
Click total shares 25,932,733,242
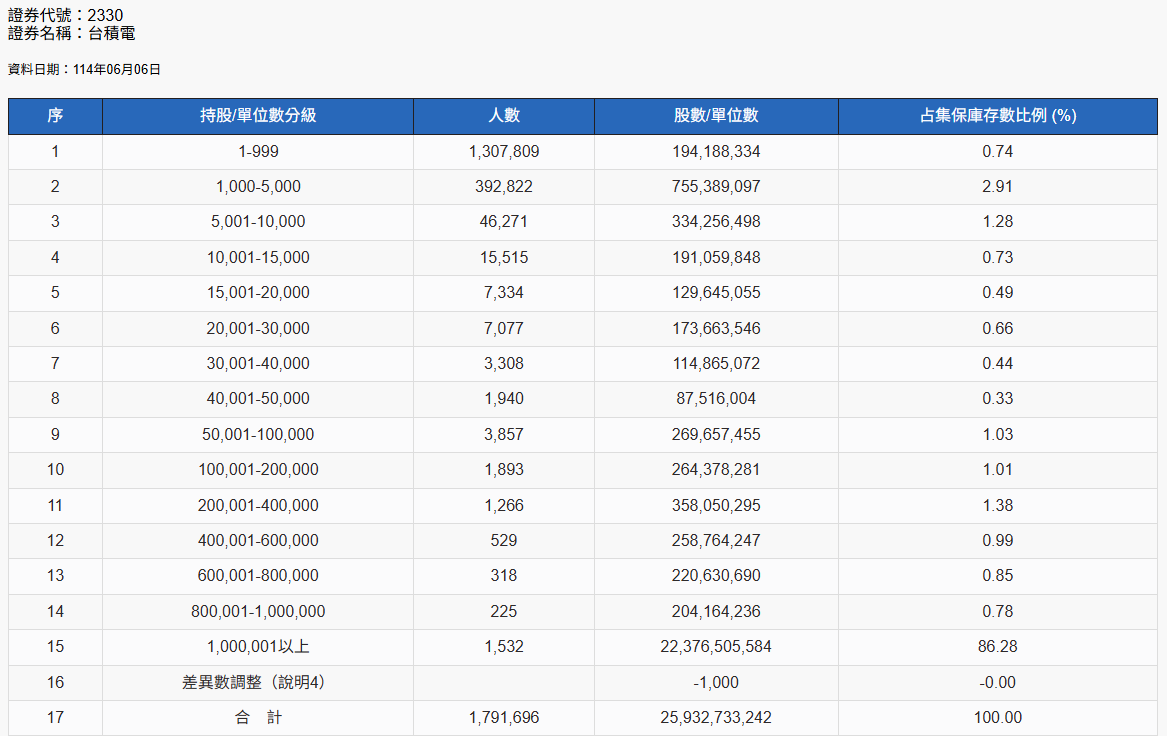pos(716,718)
